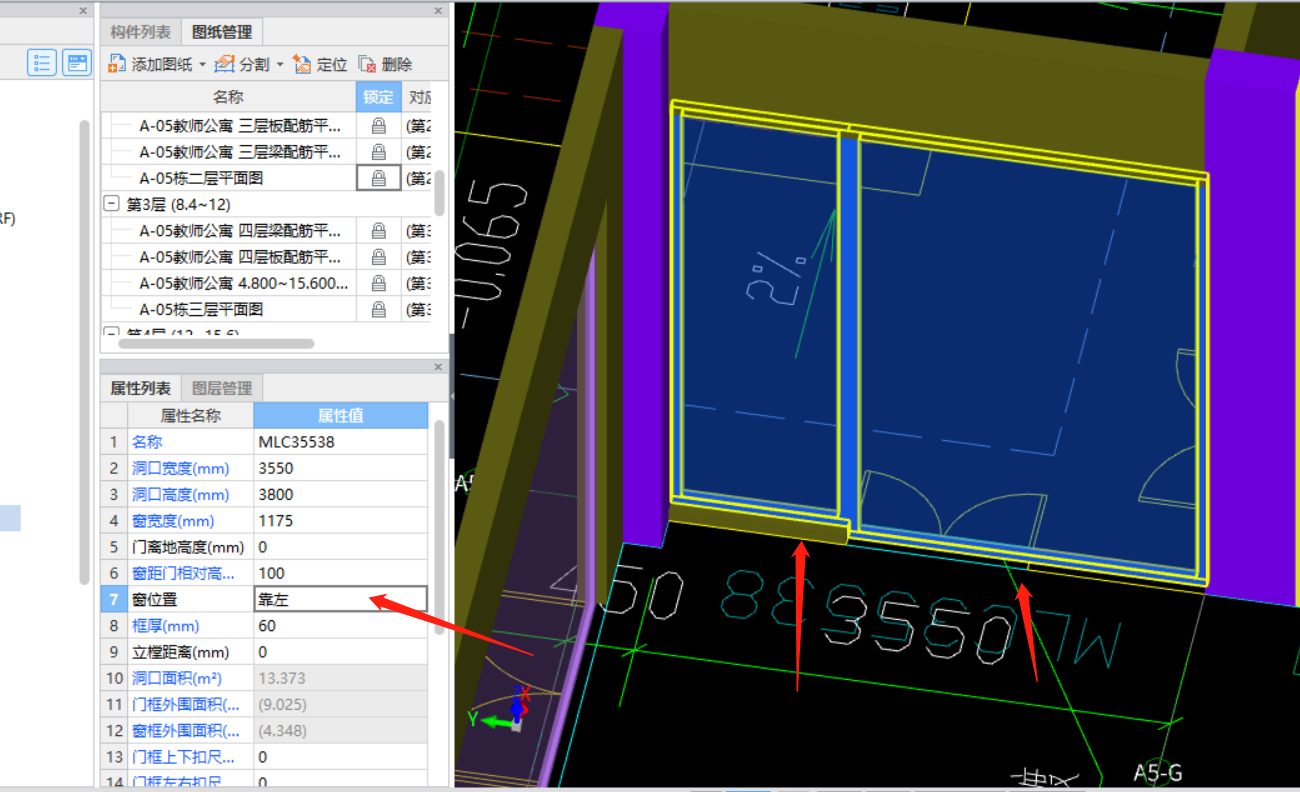Toggle lock for A-05栋三层平面图

click(379, 309)
